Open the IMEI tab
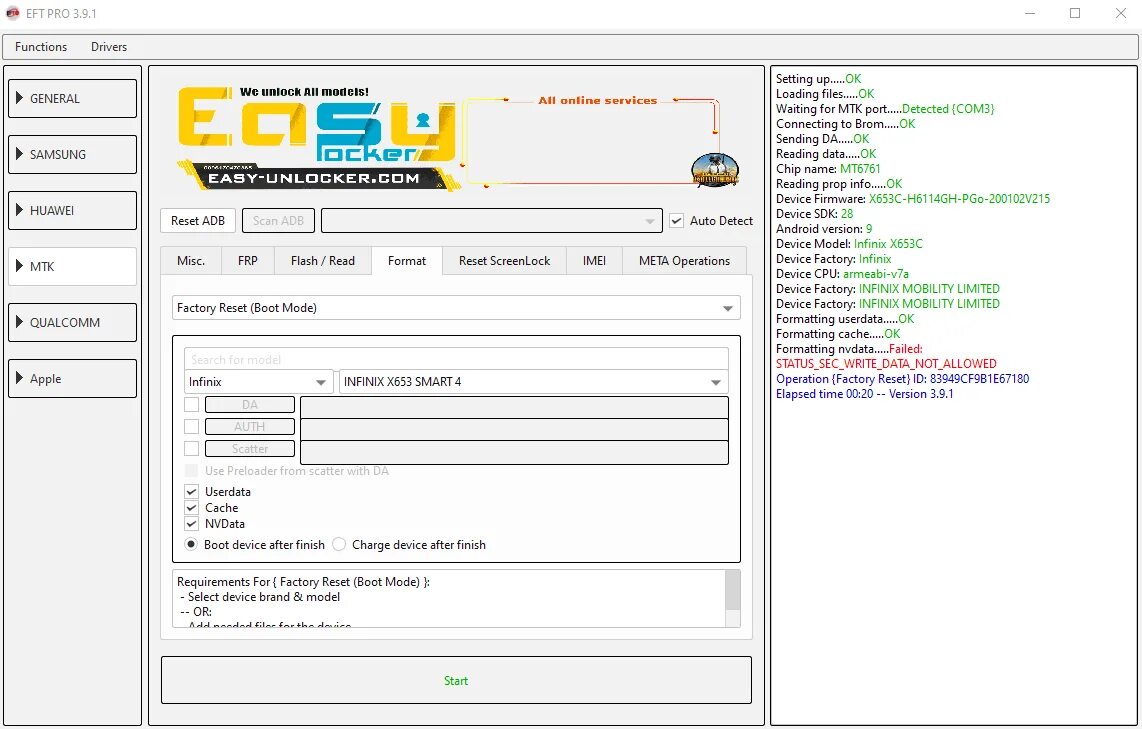 tap(594, 261)
